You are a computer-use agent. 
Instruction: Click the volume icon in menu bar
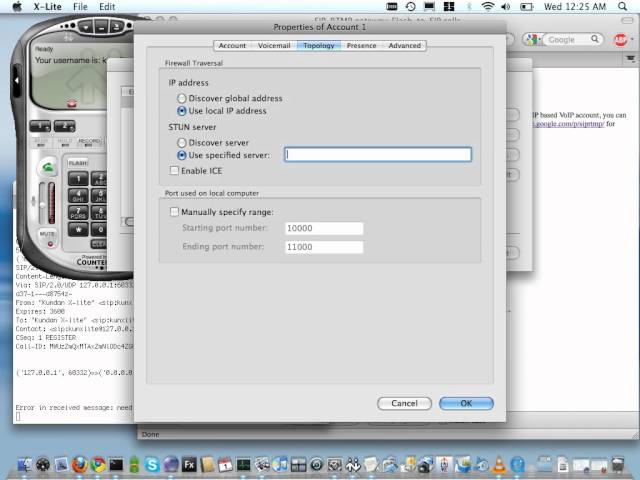coord(506,7)
